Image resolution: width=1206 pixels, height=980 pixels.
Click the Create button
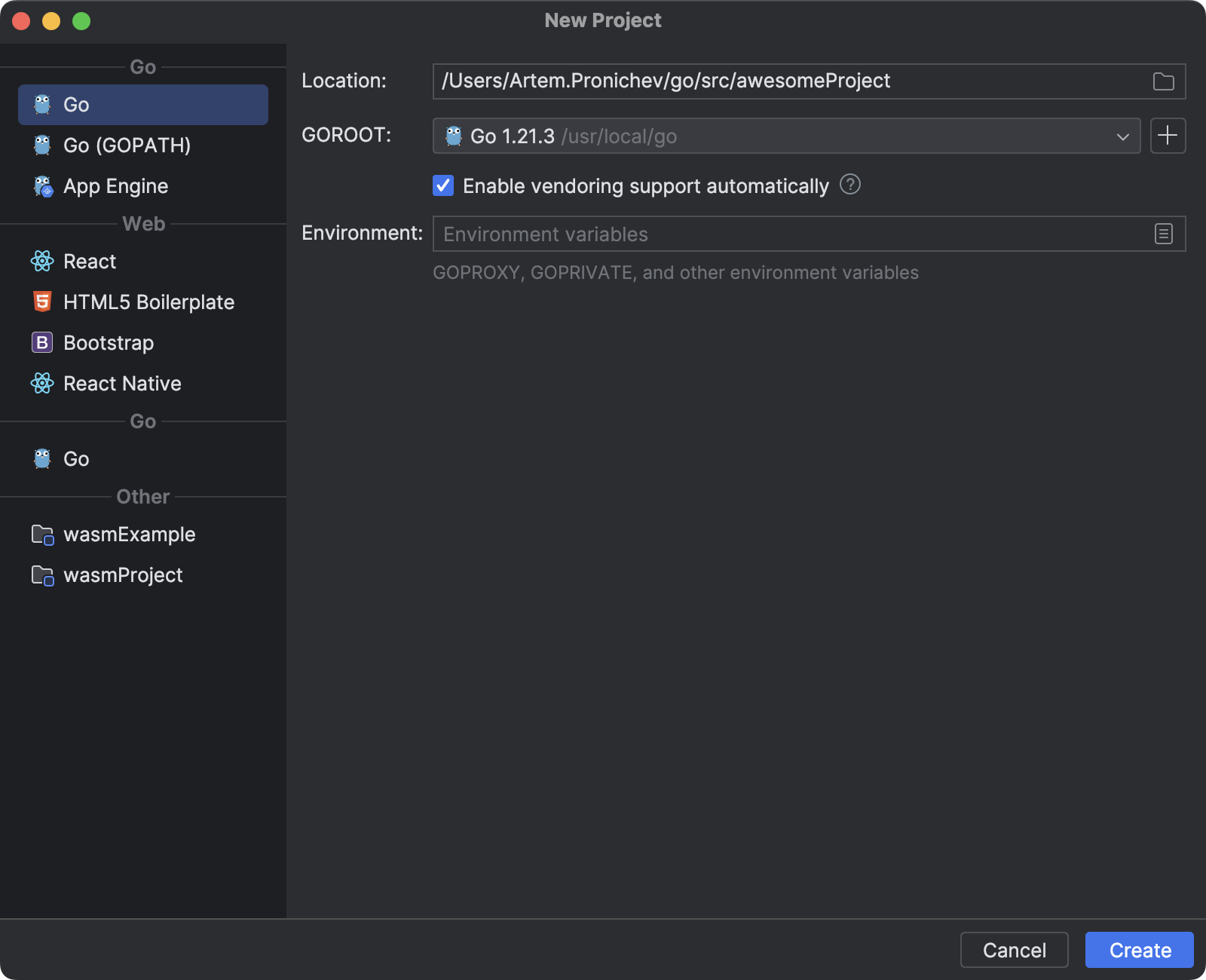tap(1139, 950)
